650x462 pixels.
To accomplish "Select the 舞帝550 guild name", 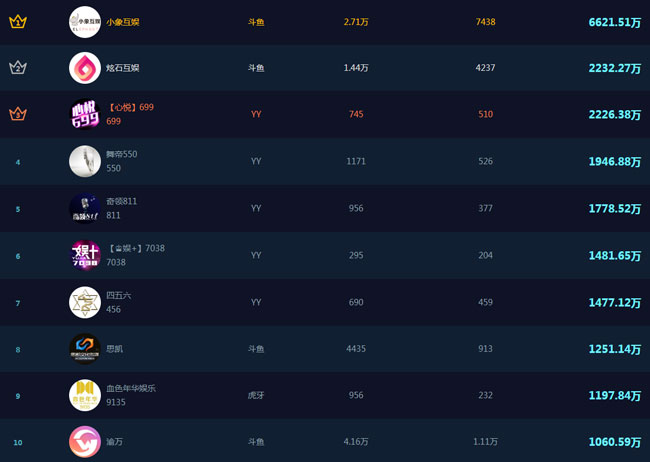I will [121, 154].
